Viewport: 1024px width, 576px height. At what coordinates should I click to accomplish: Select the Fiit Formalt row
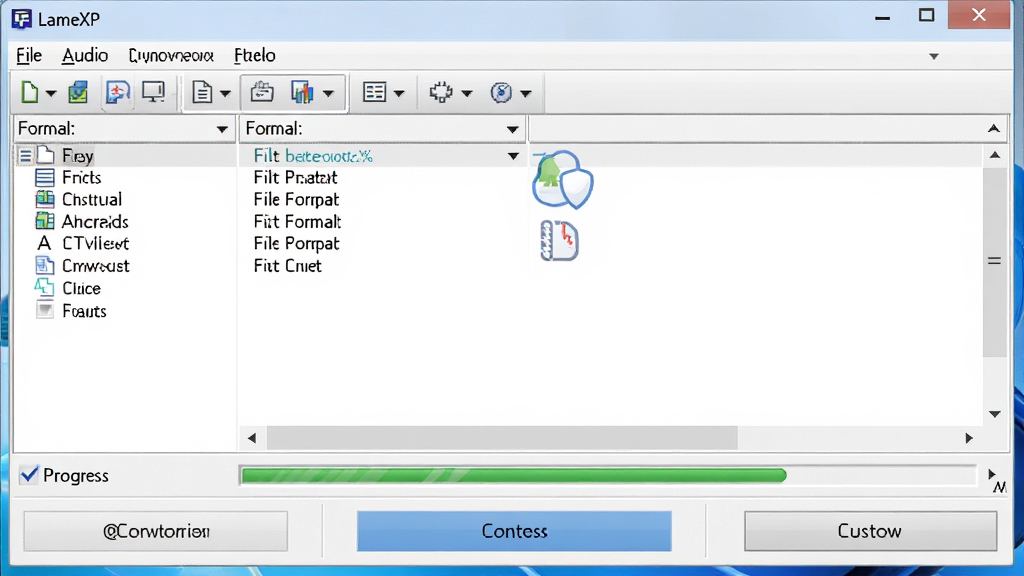[297, 221]
